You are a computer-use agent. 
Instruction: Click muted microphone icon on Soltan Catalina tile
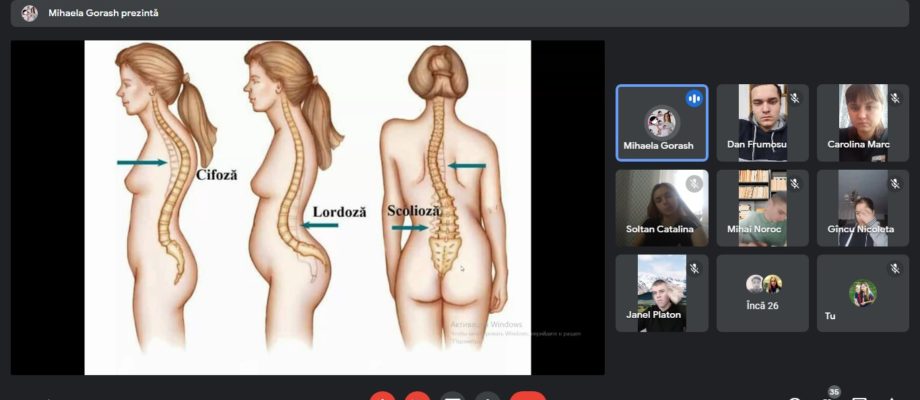[x=694, y=184]
